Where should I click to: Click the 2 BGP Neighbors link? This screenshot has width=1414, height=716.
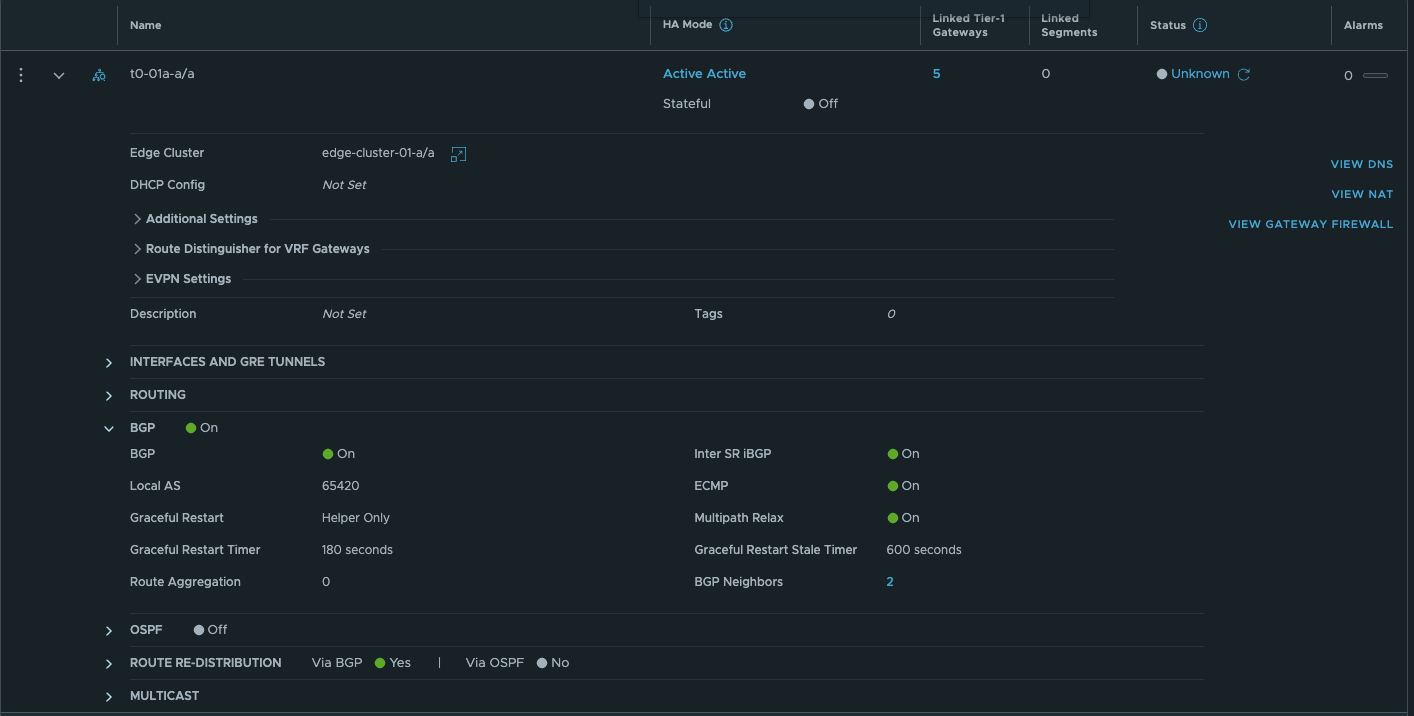pos(889,581)
